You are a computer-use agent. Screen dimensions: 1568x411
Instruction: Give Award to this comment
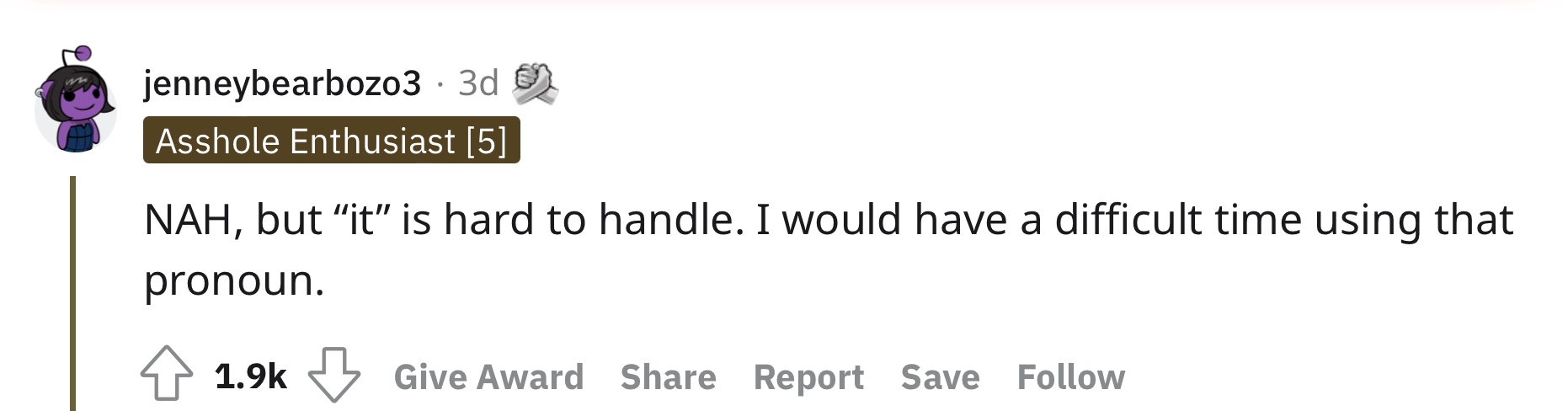click(x=488, y=376)
